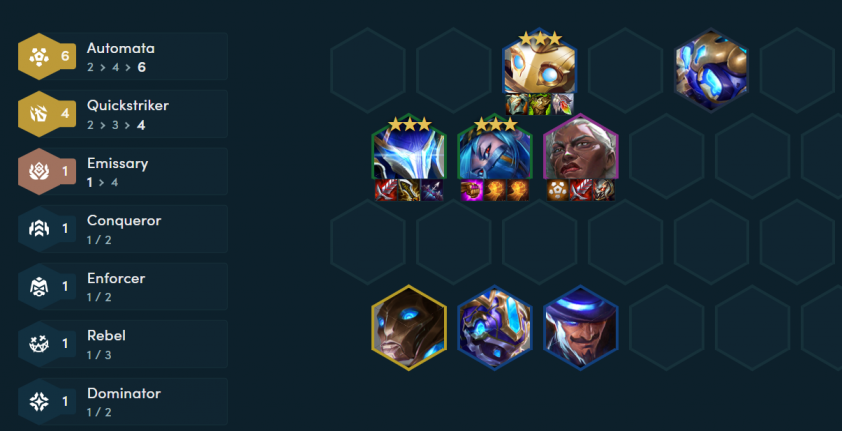The image size is (842, 431).
Task: Select the Rebel trait icon
Action: point(39,344)
